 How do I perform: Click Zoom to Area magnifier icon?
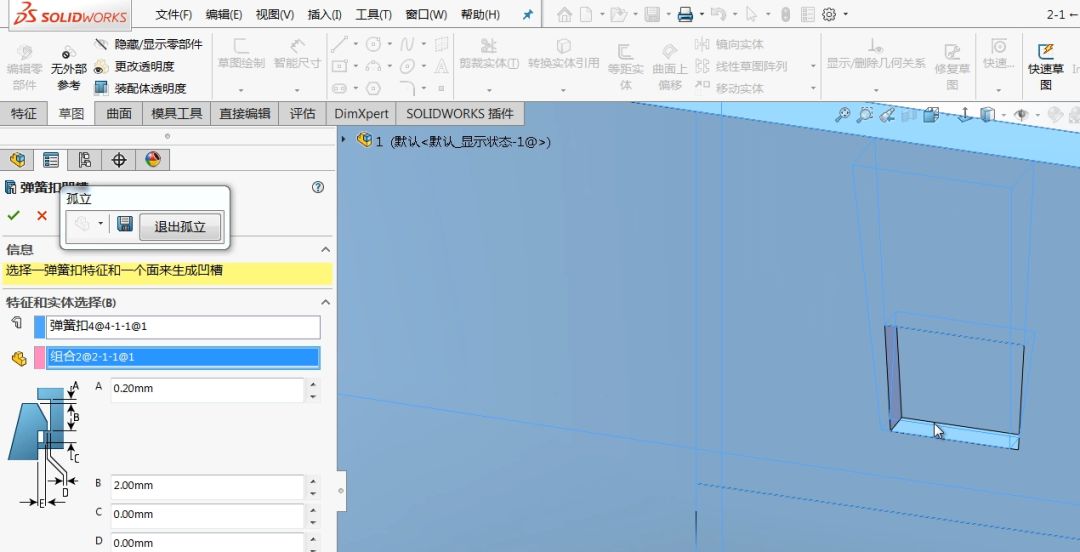pos(864,114)
